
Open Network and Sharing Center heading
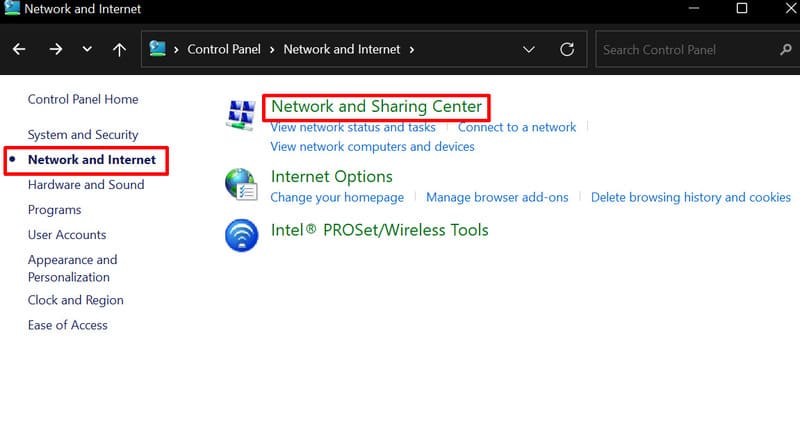[377, 106]
